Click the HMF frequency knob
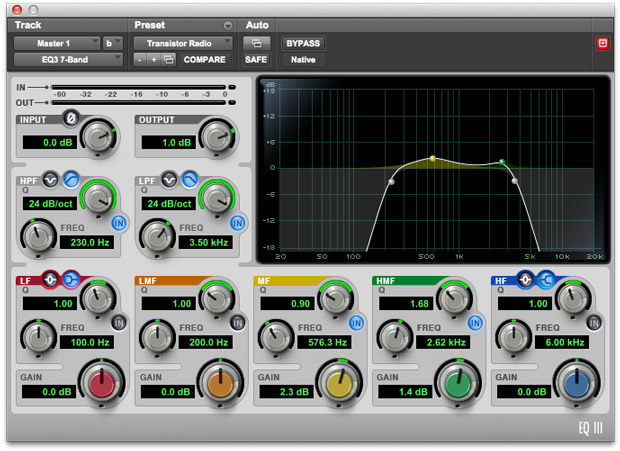Image resolution: width=620 pixels, height=451 pixels. (x=395, y=337)
